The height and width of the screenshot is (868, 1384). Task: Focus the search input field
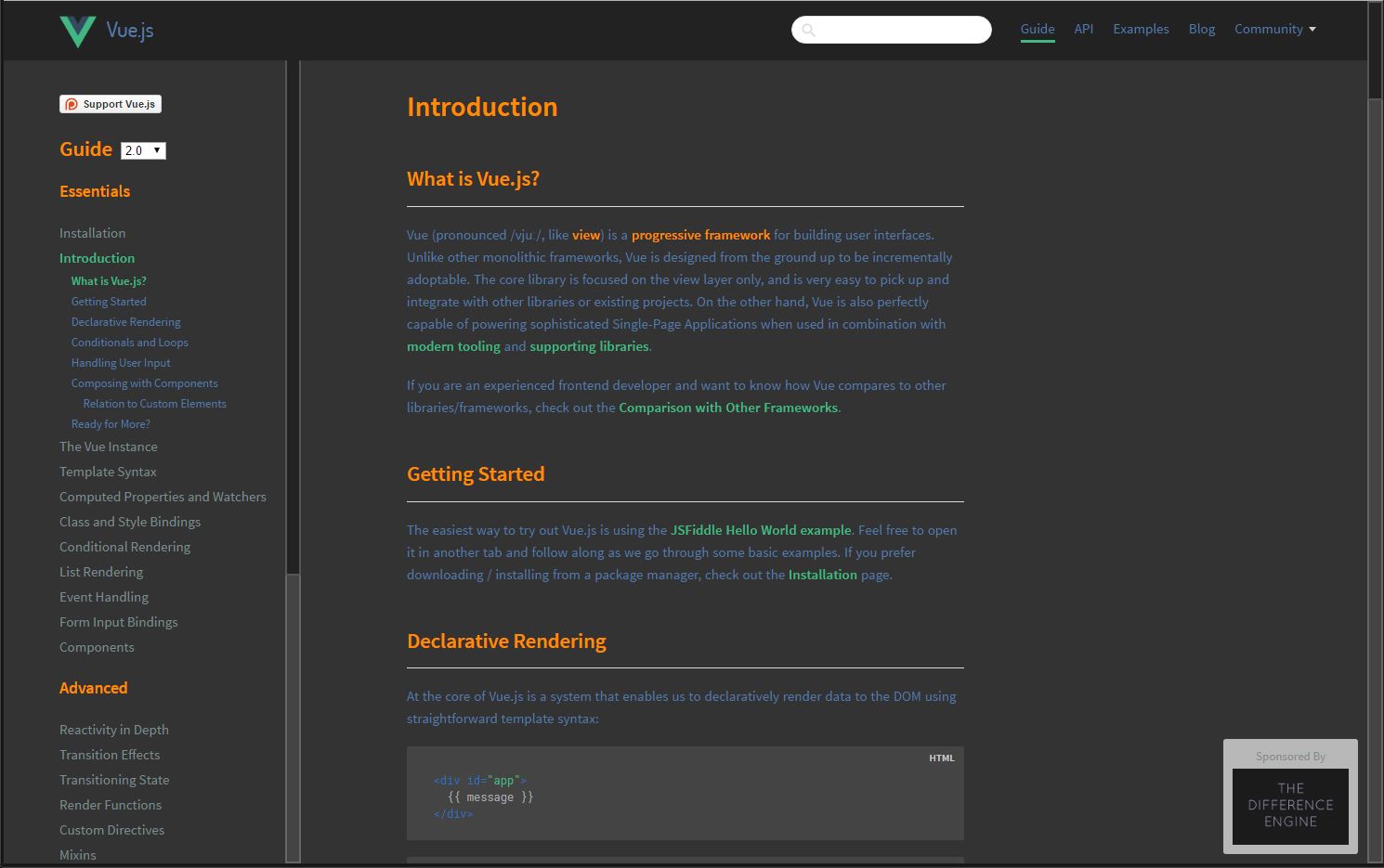click(892, 30)
